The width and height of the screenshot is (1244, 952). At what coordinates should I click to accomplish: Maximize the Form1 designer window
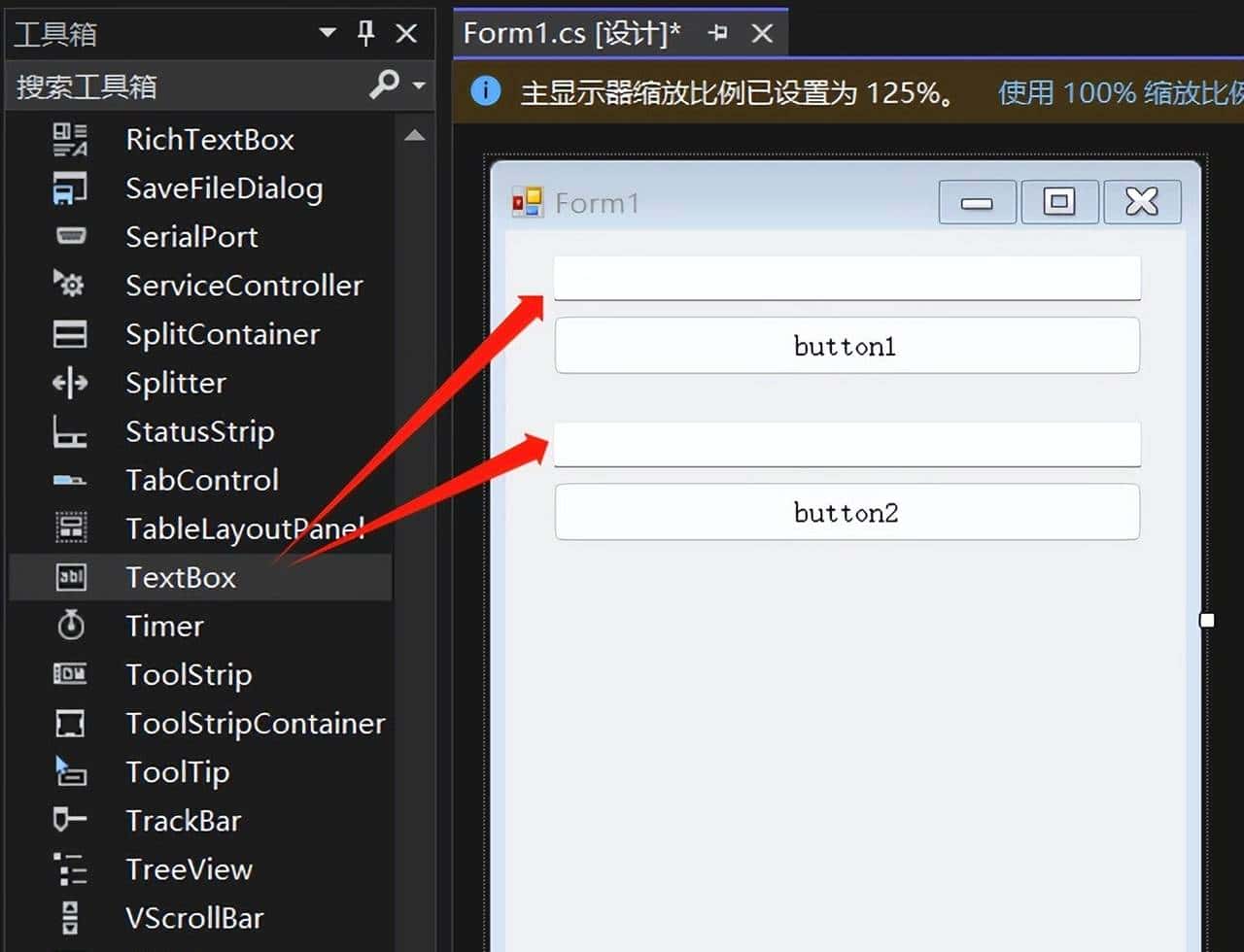[x=1059, y=202]
